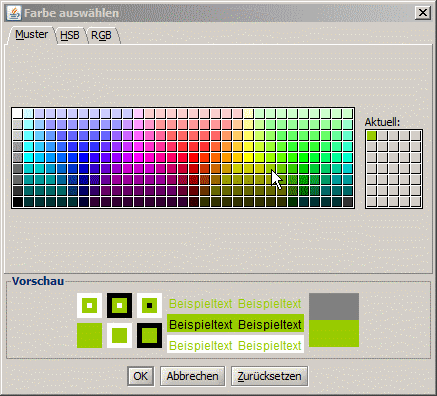
Task: Click the black-on-green Beispieltext sample
Action: [235, 324]
